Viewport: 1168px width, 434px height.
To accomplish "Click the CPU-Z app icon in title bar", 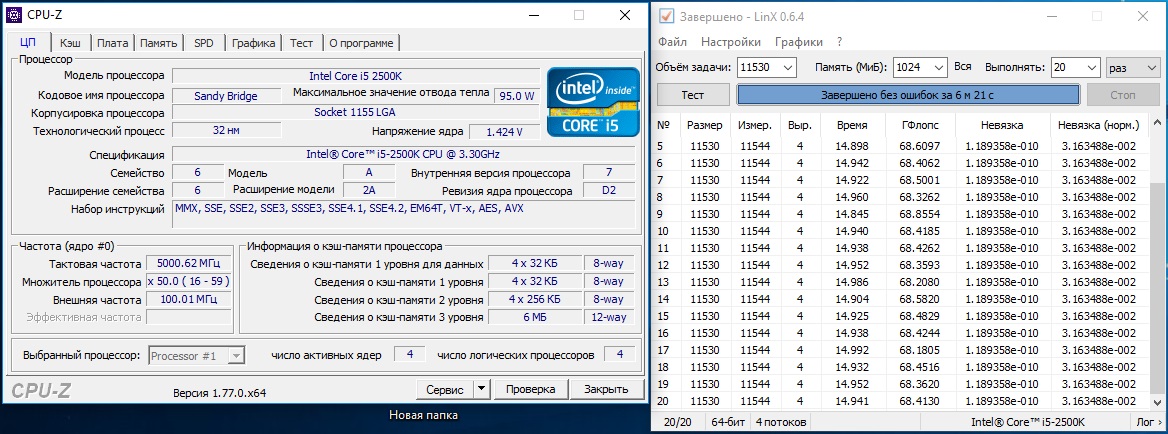I will coord(14,15).
